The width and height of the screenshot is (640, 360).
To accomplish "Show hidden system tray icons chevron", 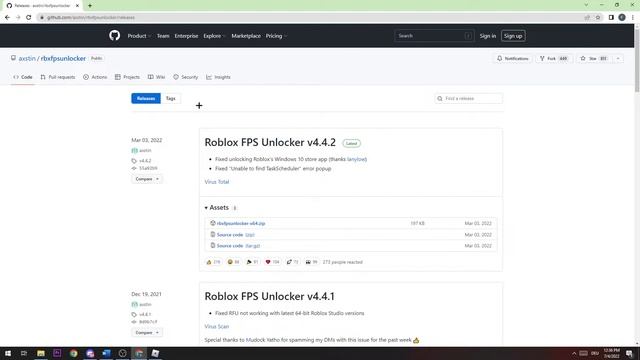I will click(574, 353).
